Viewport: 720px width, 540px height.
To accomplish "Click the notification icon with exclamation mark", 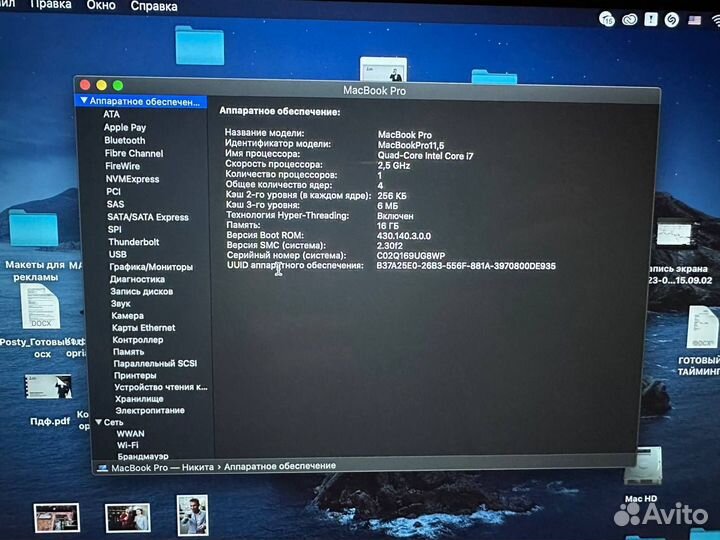I will point(651,19).
